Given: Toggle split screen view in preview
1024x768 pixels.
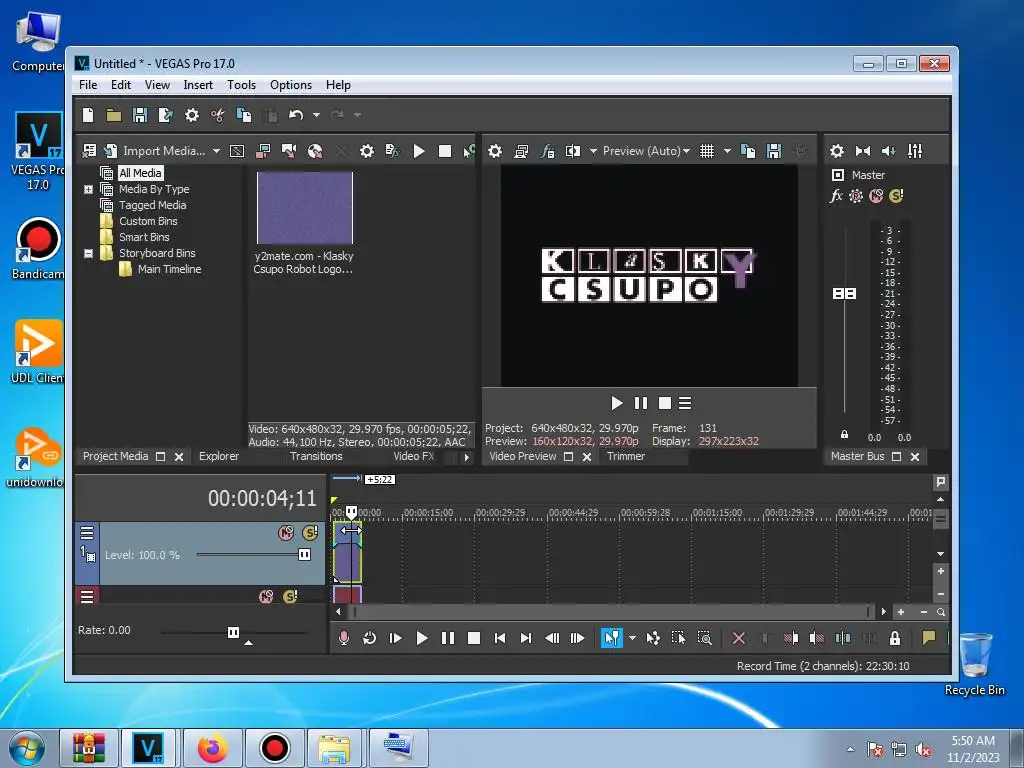Looking at the screenshot, I should [x=573, y=151].
